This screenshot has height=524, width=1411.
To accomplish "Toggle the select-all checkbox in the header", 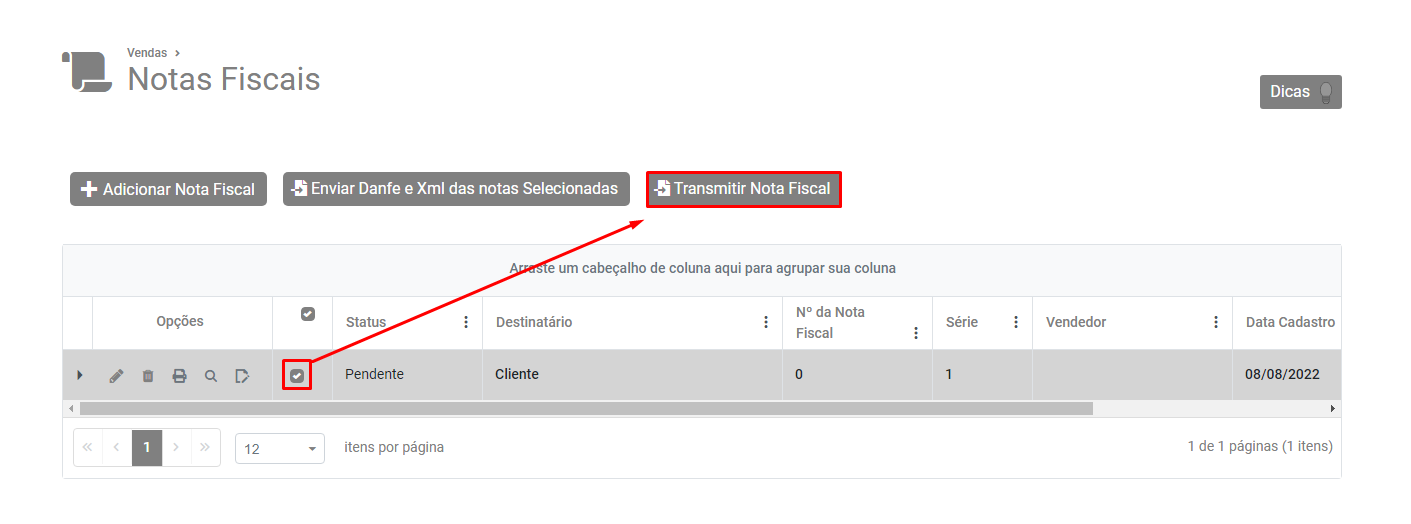I will tap(308, 314).
